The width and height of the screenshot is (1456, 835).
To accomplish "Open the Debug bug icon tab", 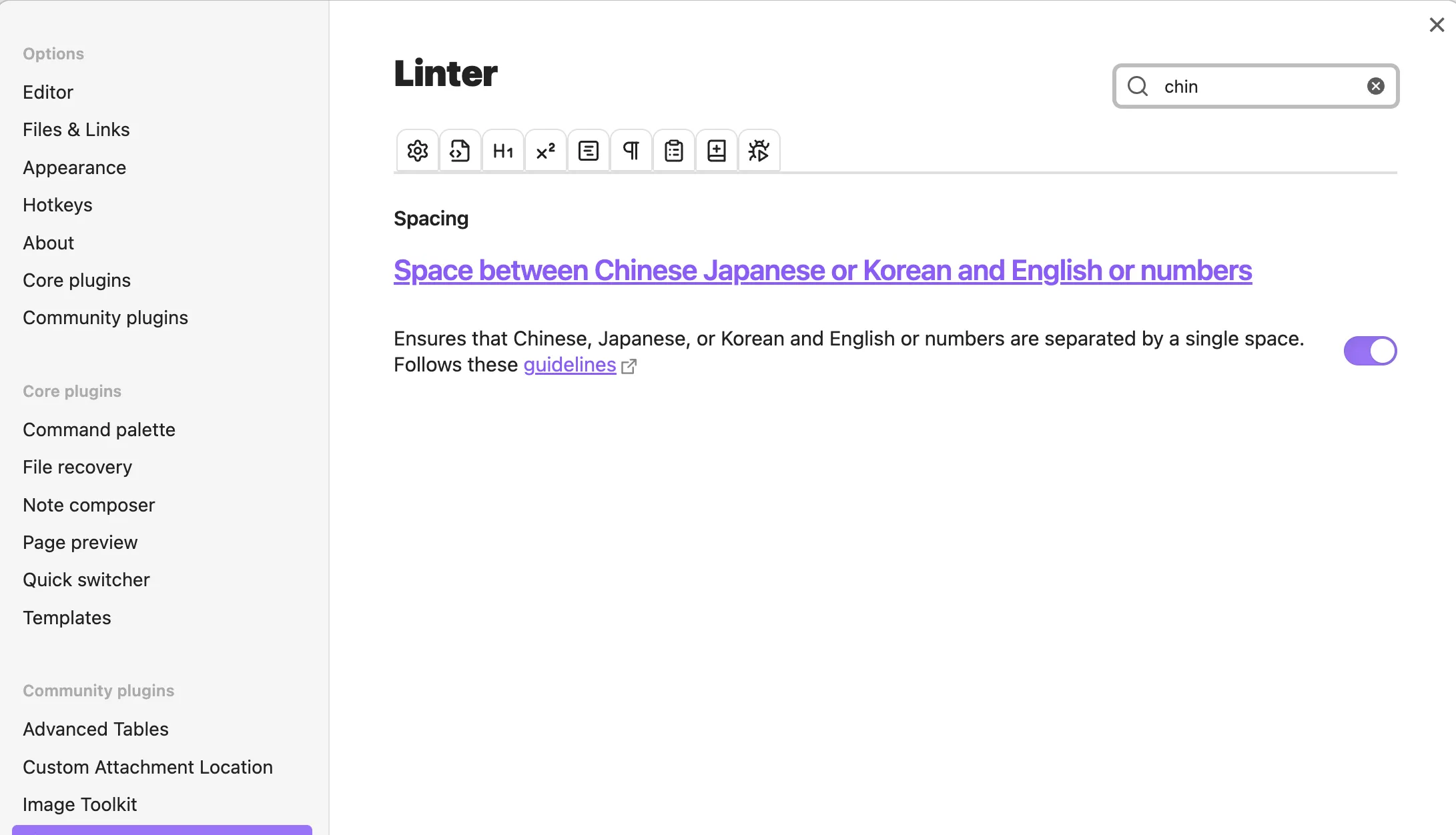I will tap(759, 151).
